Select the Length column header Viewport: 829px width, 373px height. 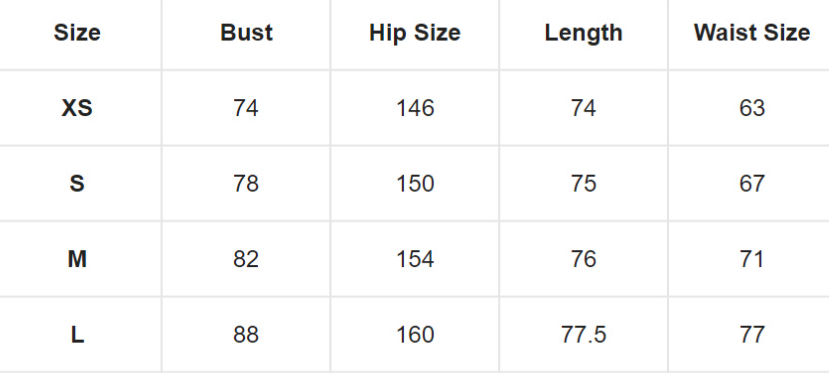tap(584, 33)
